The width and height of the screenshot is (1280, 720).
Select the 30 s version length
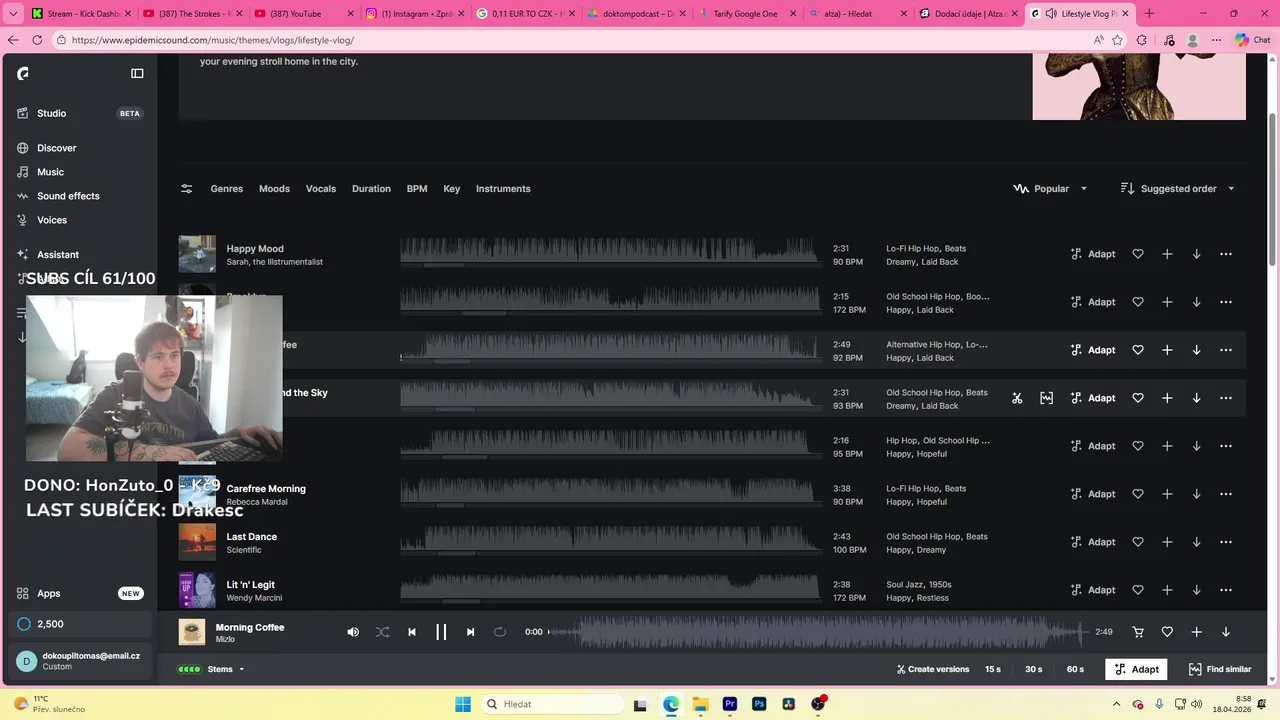pyautogui.click(x=1034, y=669)
